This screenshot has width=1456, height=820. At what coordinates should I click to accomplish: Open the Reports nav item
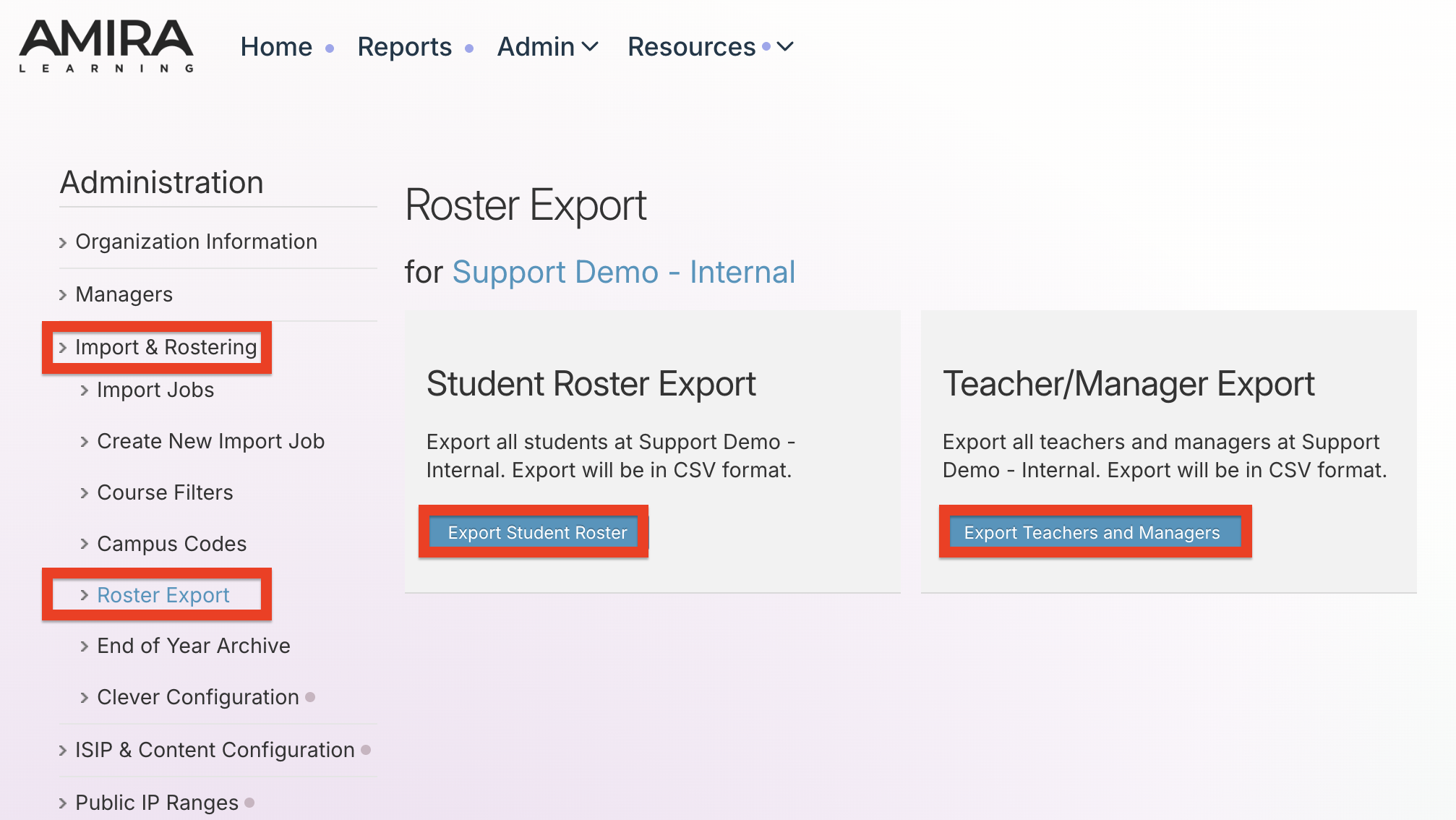point(404,47)
